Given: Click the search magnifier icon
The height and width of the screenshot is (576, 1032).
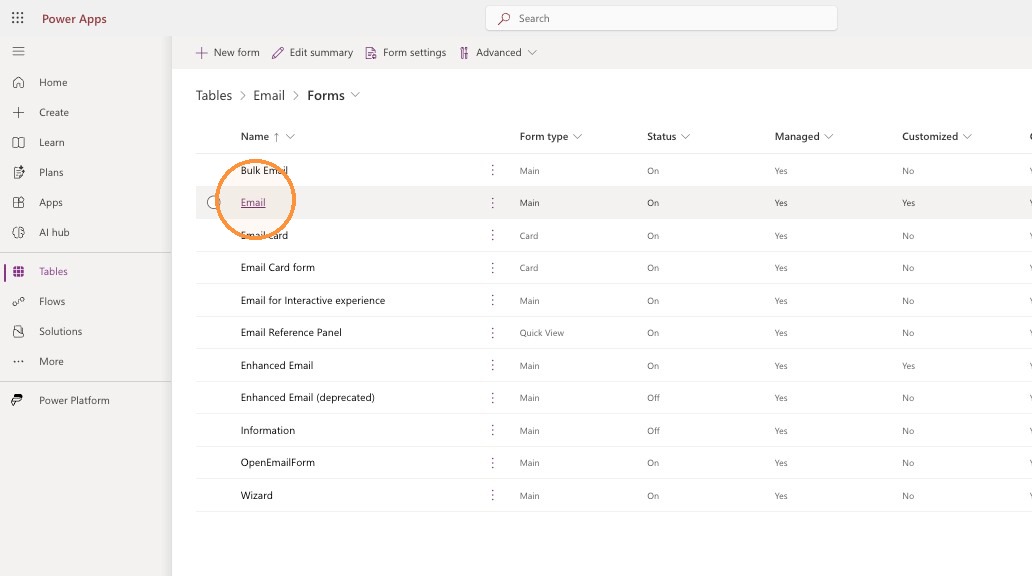Looking at the screenshot, I should [x=504, y=18].
